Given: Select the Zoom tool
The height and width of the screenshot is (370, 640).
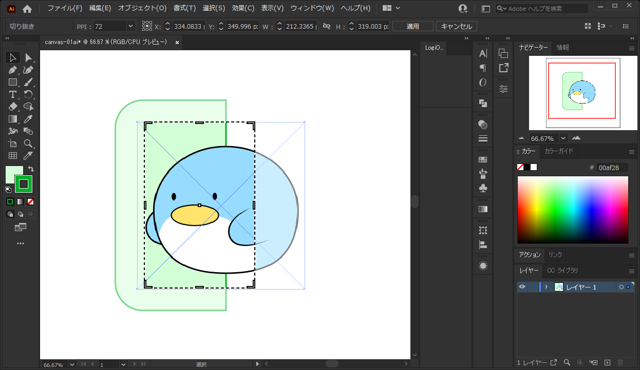Looking at the screenshot, I should click(28, 144).
